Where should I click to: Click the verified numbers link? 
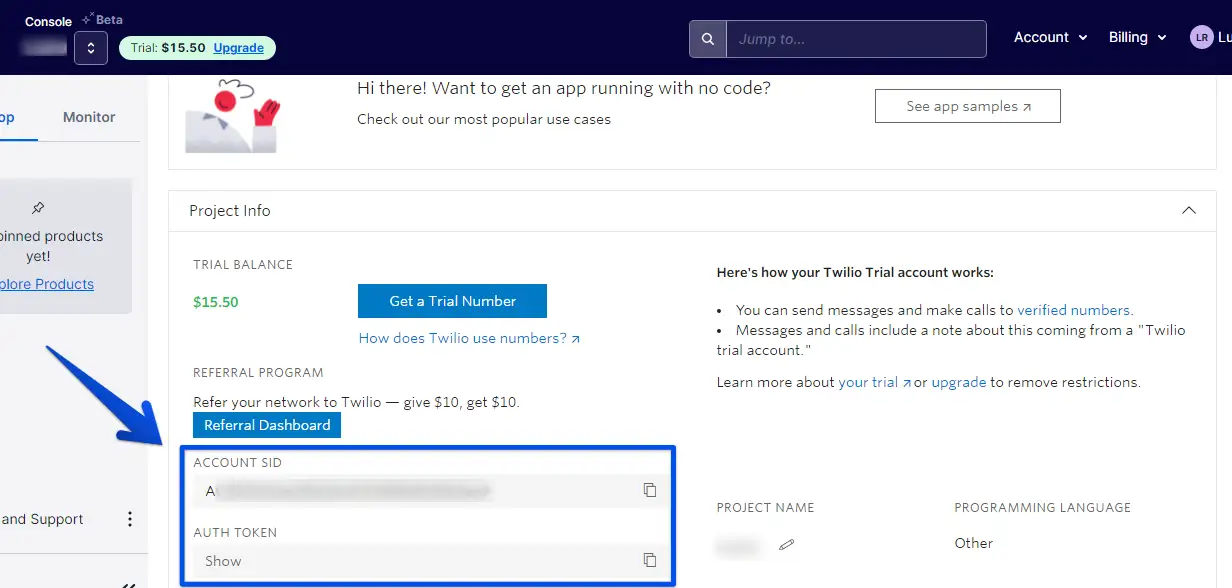click(1074, 310)
